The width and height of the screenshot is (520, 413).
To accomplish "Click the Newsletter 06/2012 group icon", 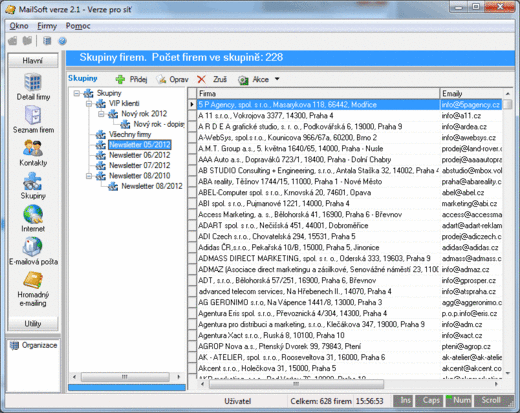I will [x=101, y=155].
